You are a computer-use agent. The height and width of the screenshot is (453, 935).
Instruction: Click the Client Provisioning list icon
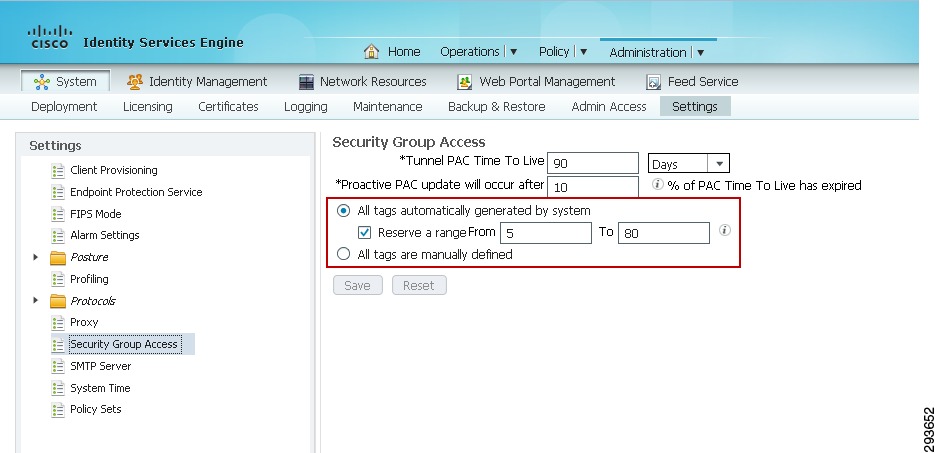(x=58, y=170)
